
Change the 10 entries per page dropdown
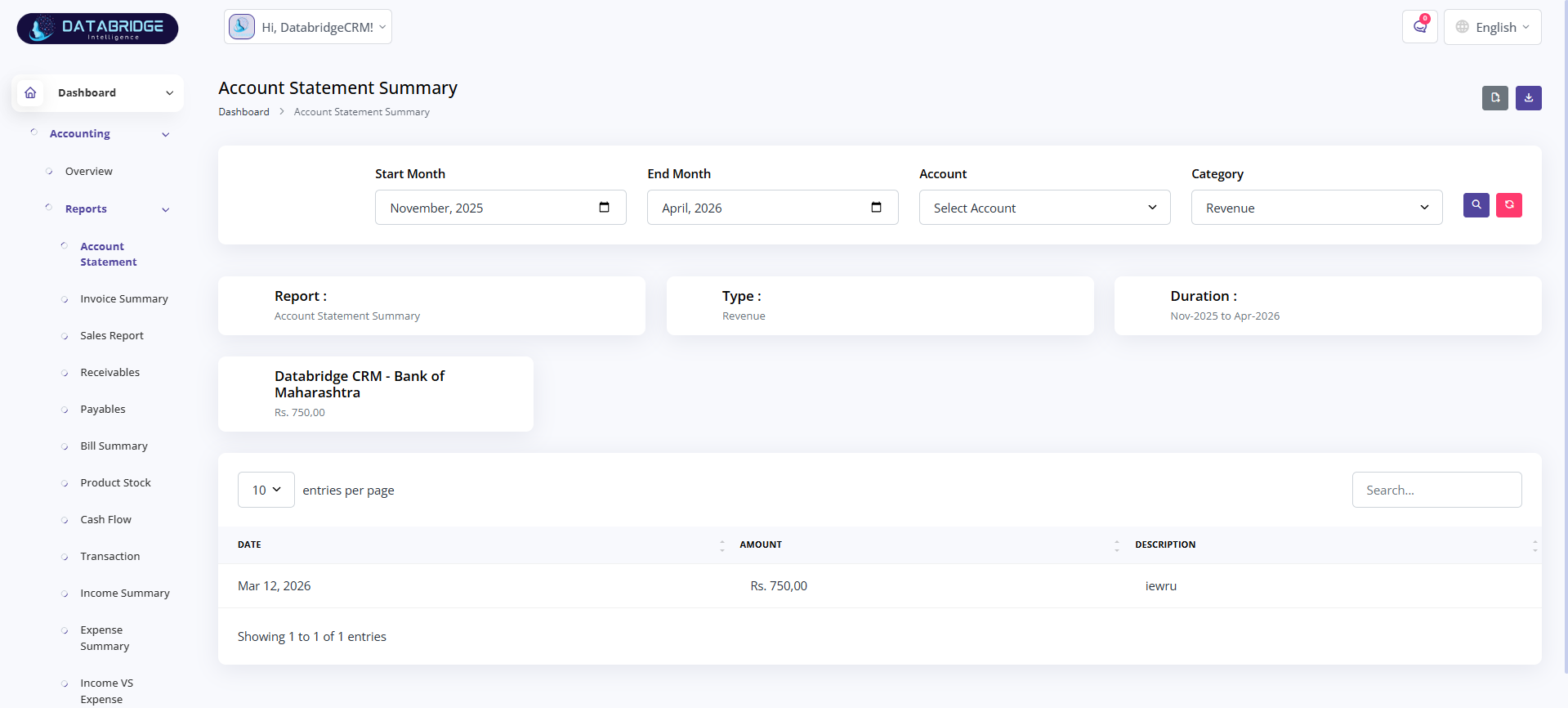[266, 490]
